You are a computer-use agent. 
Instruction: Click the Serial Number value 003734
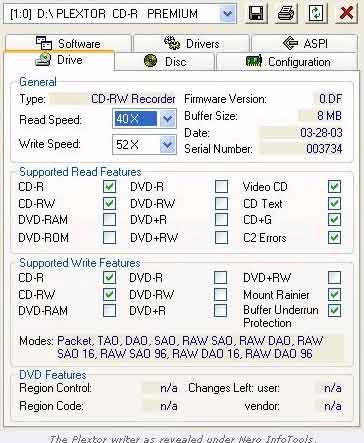point(324,149)
